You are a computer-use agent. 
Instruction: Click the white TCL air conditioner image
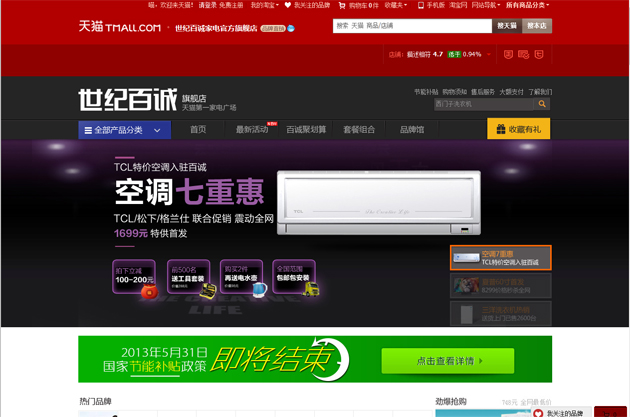(379, 203)
